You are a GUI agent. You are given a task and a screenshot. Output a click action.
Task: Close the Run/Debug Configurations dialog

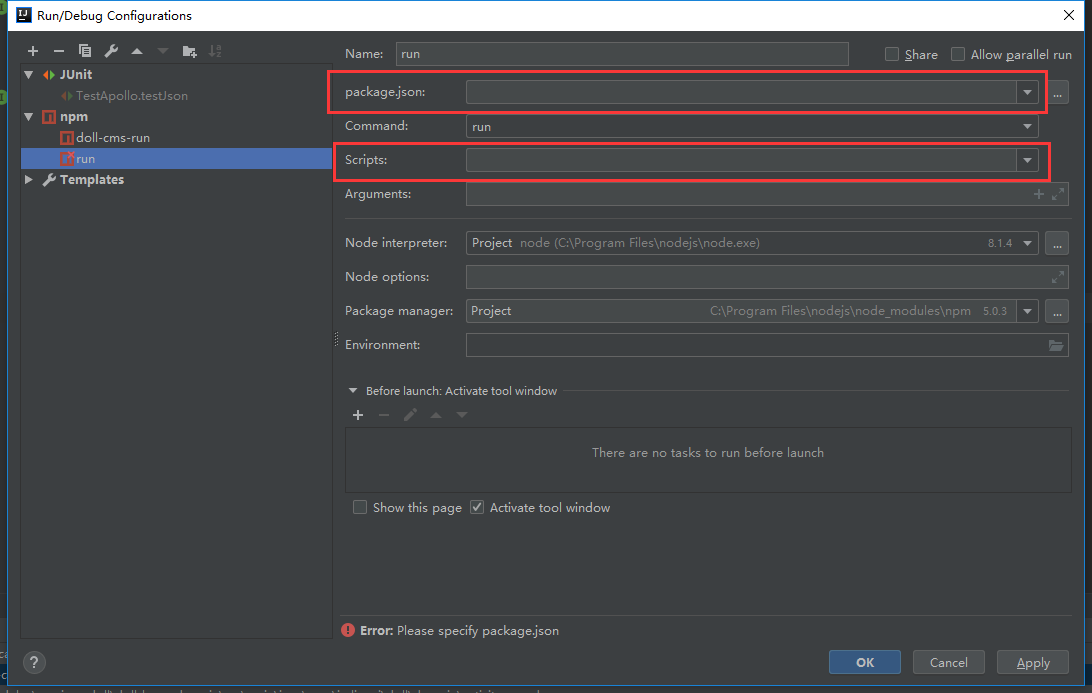click(1069, 15)
